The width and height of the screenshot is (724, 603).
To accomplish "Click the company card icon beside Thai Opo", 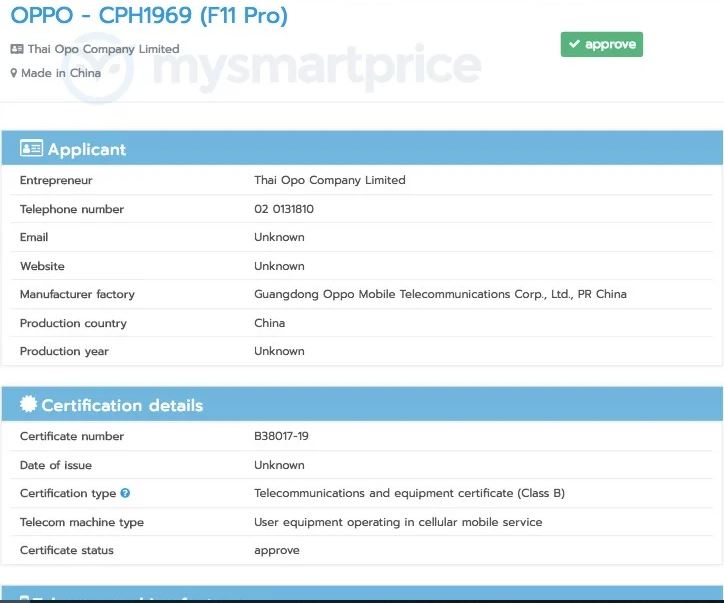I will 17,49.
